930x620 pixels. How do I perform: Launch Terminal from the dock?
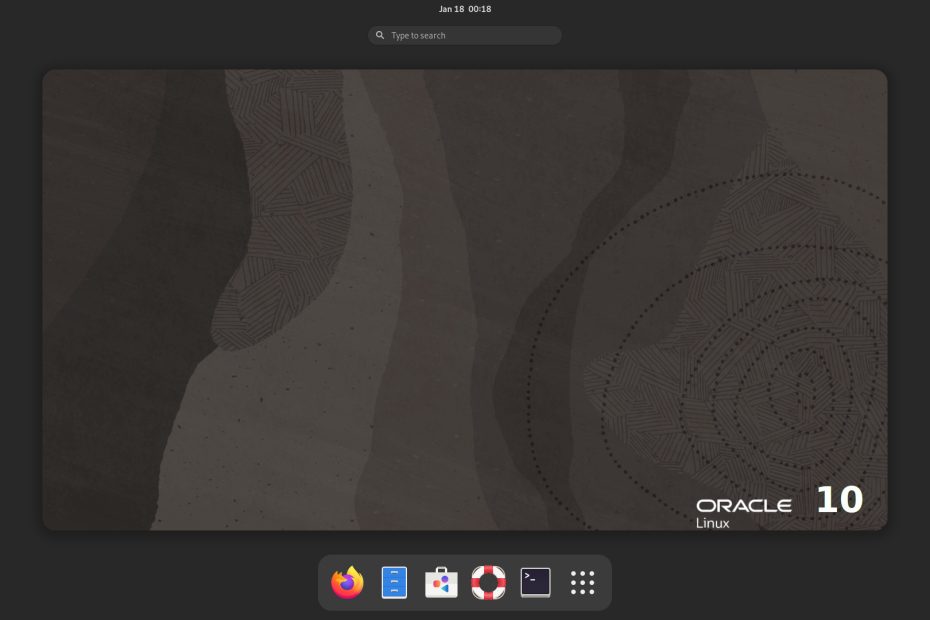pos(536,583)
